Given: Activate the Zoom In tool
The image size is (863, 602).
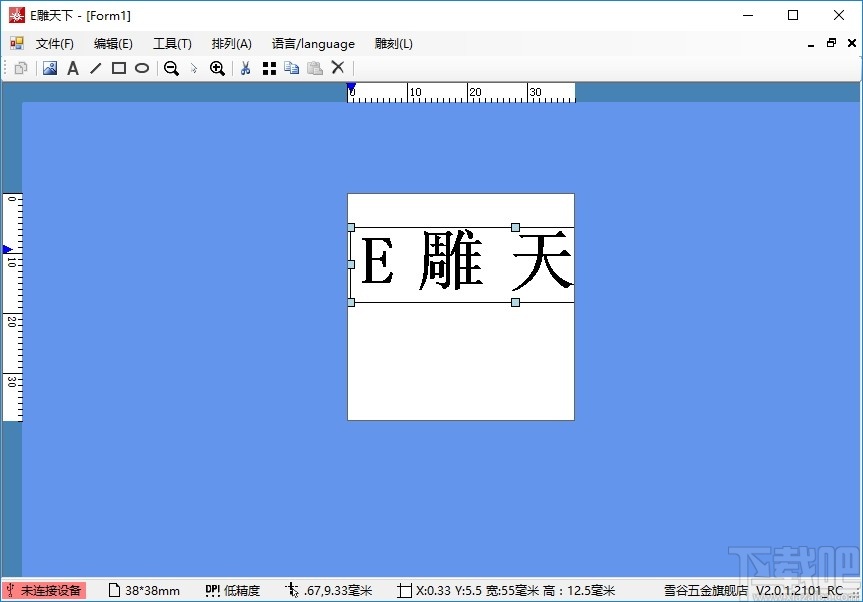Looking at the screenshot, I should pyautogui.click(x=217, y=67).
